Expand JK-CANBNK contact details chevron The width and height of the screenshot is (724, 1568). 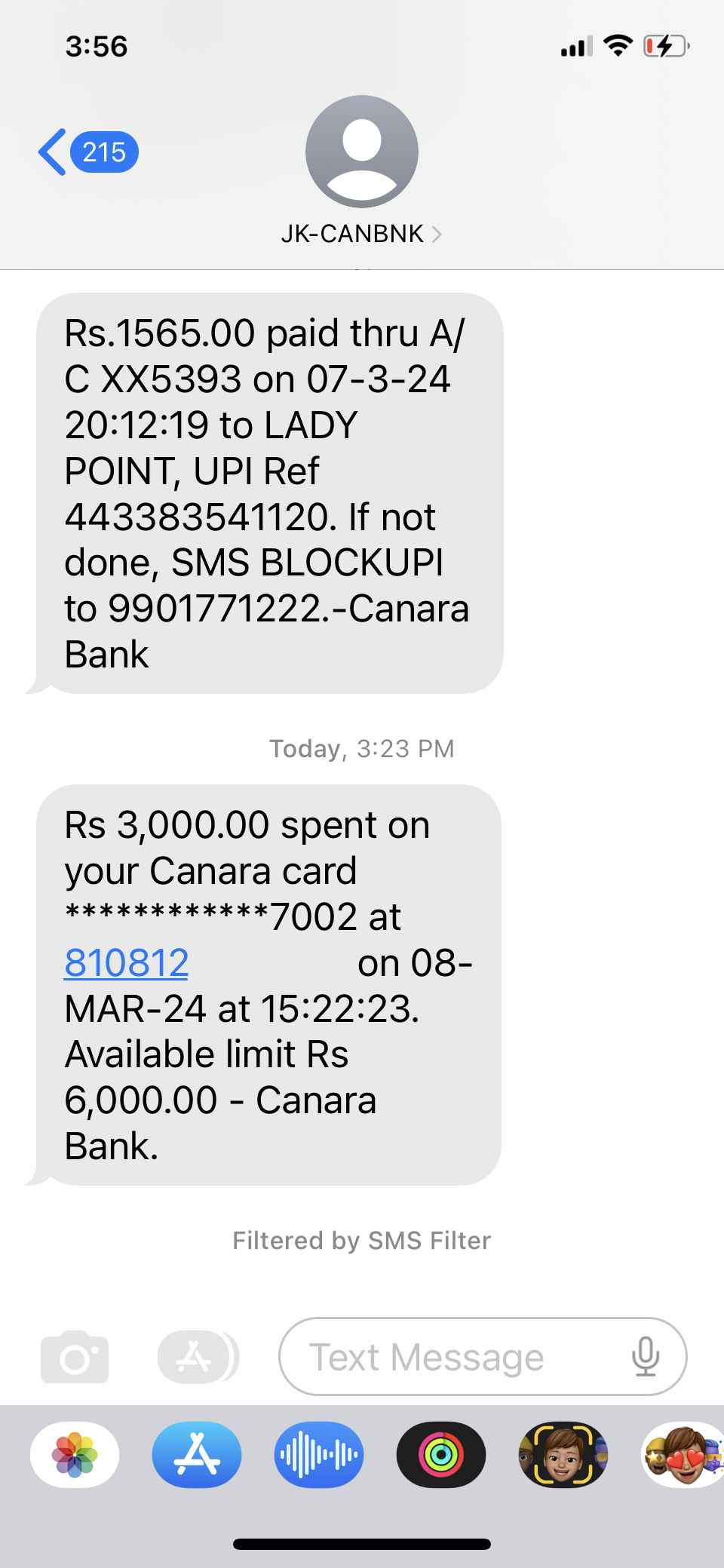(437, 235)
